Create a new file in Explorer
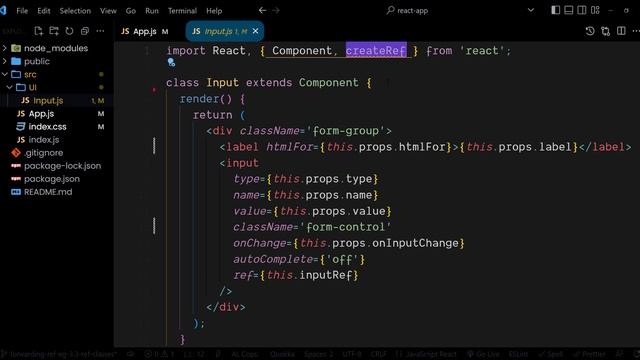Screen dimensions: 640x360 tap(38, 31)
